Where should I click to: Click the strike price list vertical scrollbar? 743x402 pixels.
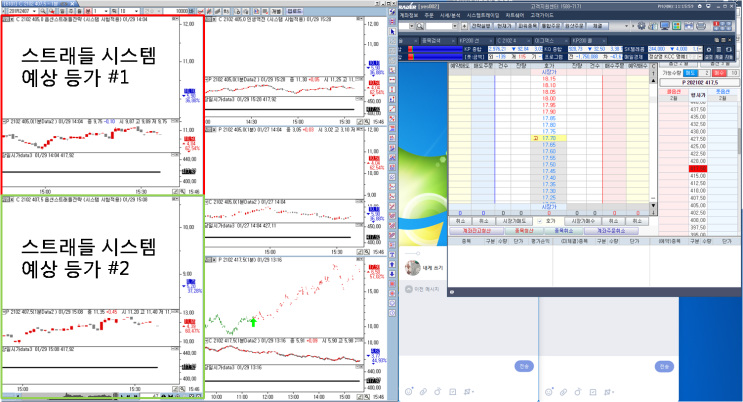tap(739, 142)
